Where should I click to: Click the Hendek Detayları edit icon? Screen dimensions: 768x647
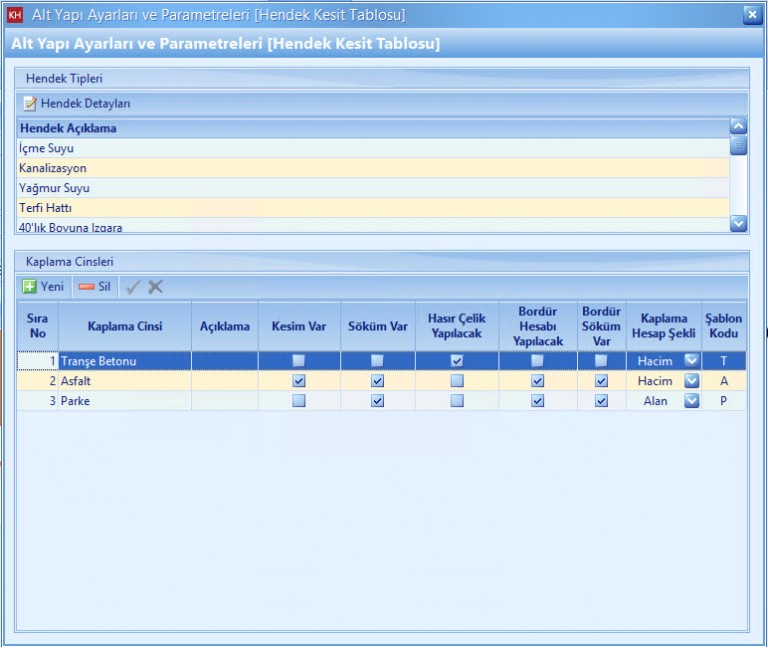pos(30,103)
